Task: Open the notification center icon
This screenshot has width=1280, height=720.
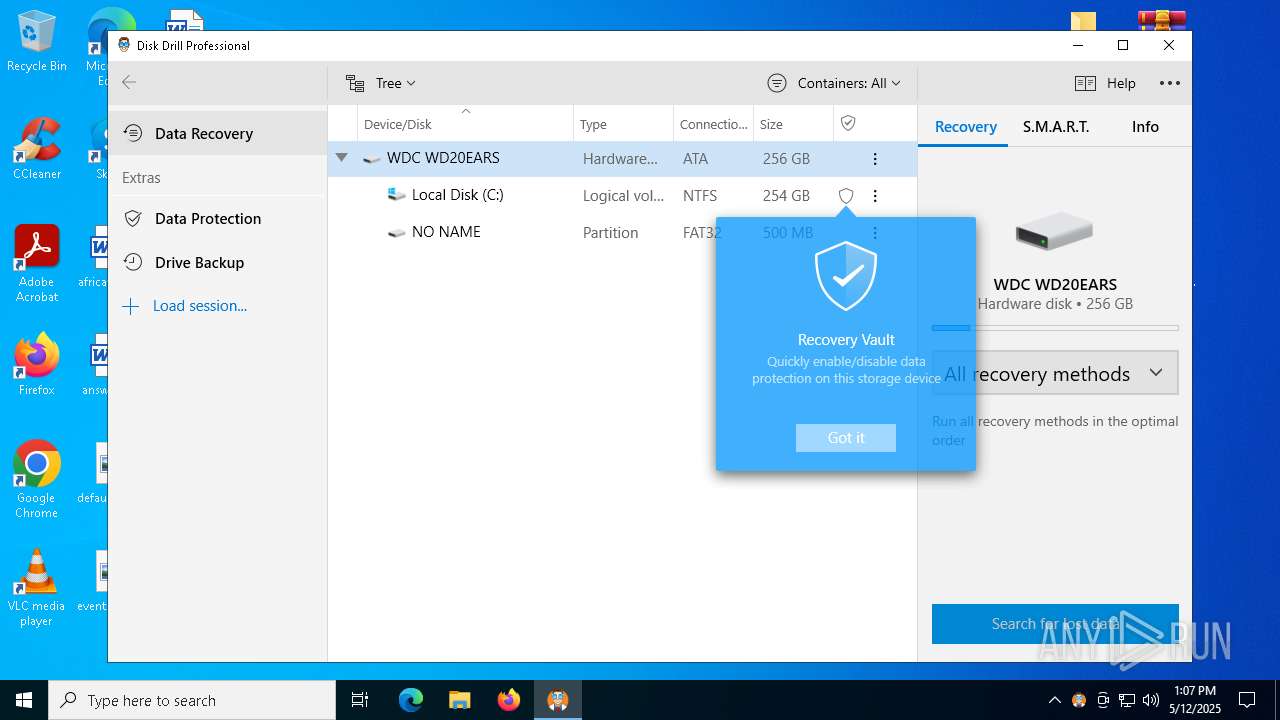Action: 1247,700
